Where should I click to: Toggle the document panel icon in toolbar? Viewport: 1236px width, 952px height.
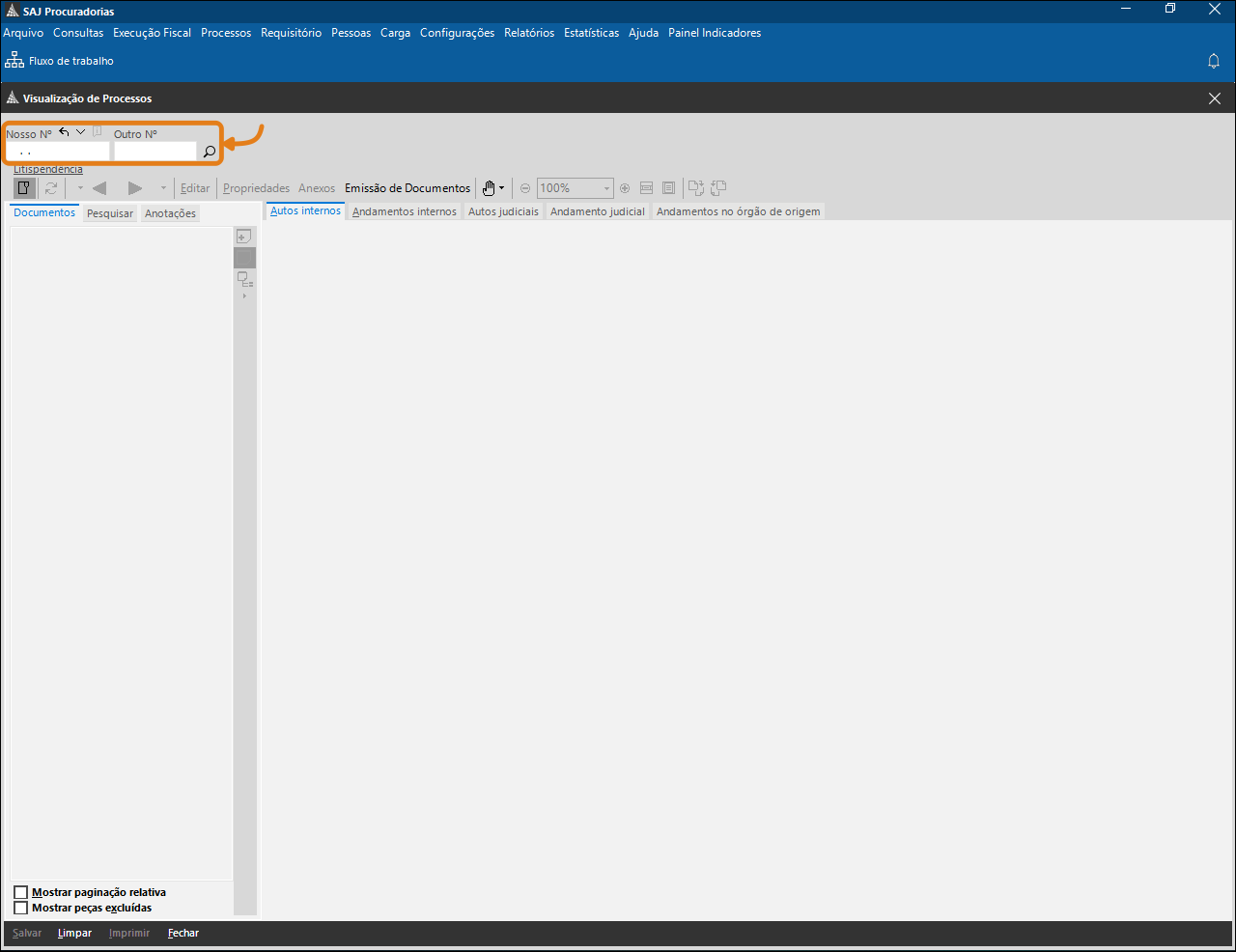click(x=24, y=188)
